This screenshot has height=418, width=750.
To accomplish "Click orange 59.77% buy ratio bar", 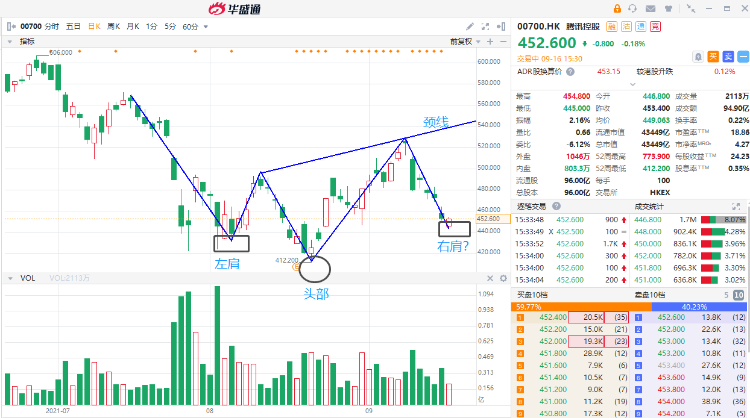I will click(581, 307).
